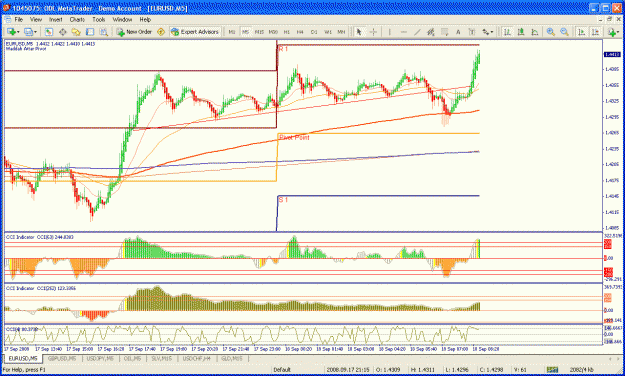Click the New Chart icon
Viewport: 625px width, 376px height.
click(11, 32)
